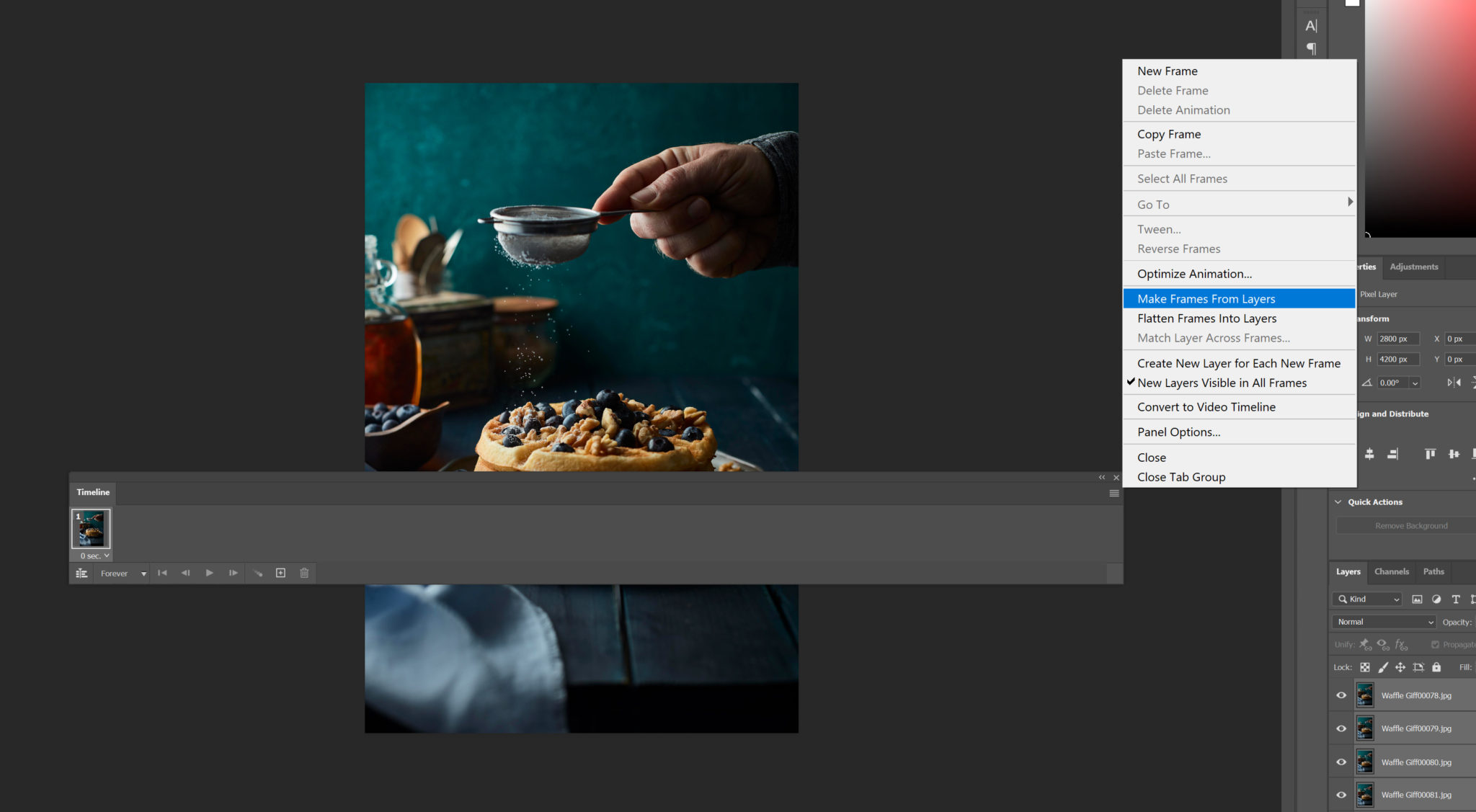This screenshot has height=812, width=1476.
Task: Collapse Timeline panel with double-arrow icon
Action: coord(1101,478)
